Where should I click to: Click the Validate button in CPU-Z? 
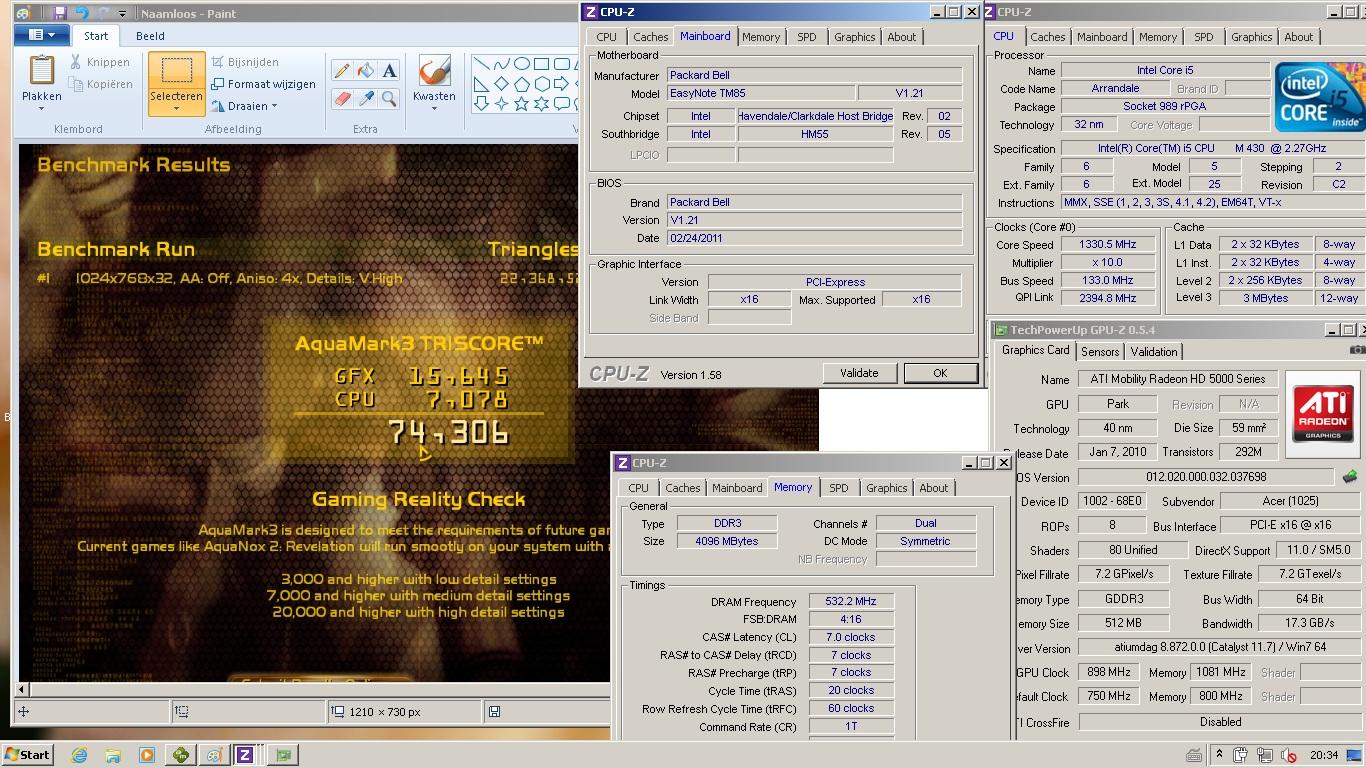pos(859,373)
